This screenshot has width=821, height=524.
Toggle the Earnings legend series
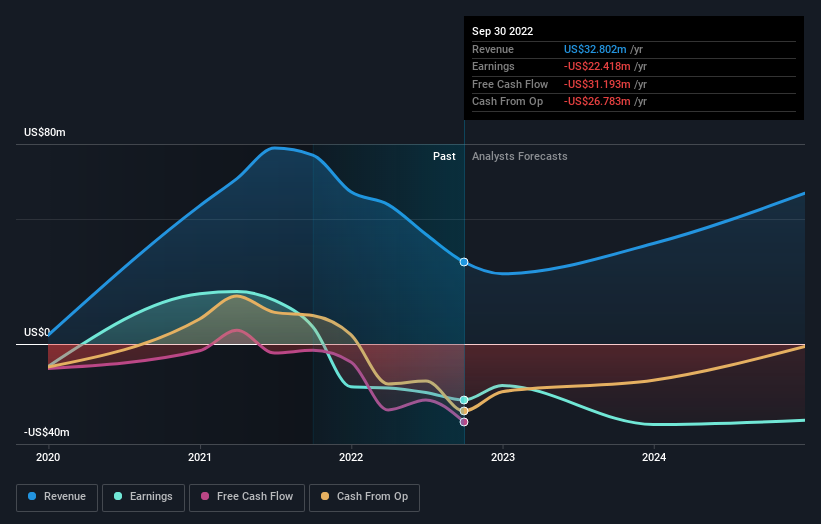[x=143, y=497]
